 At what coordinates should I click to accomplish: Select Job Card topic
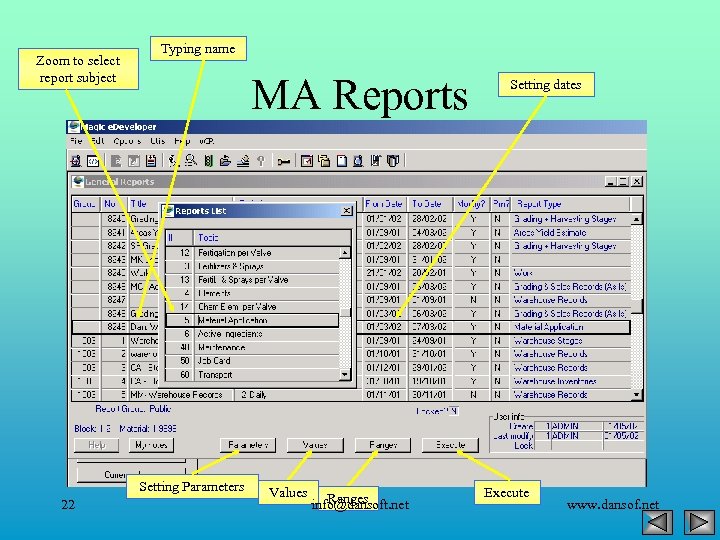[x=253, y=361]
